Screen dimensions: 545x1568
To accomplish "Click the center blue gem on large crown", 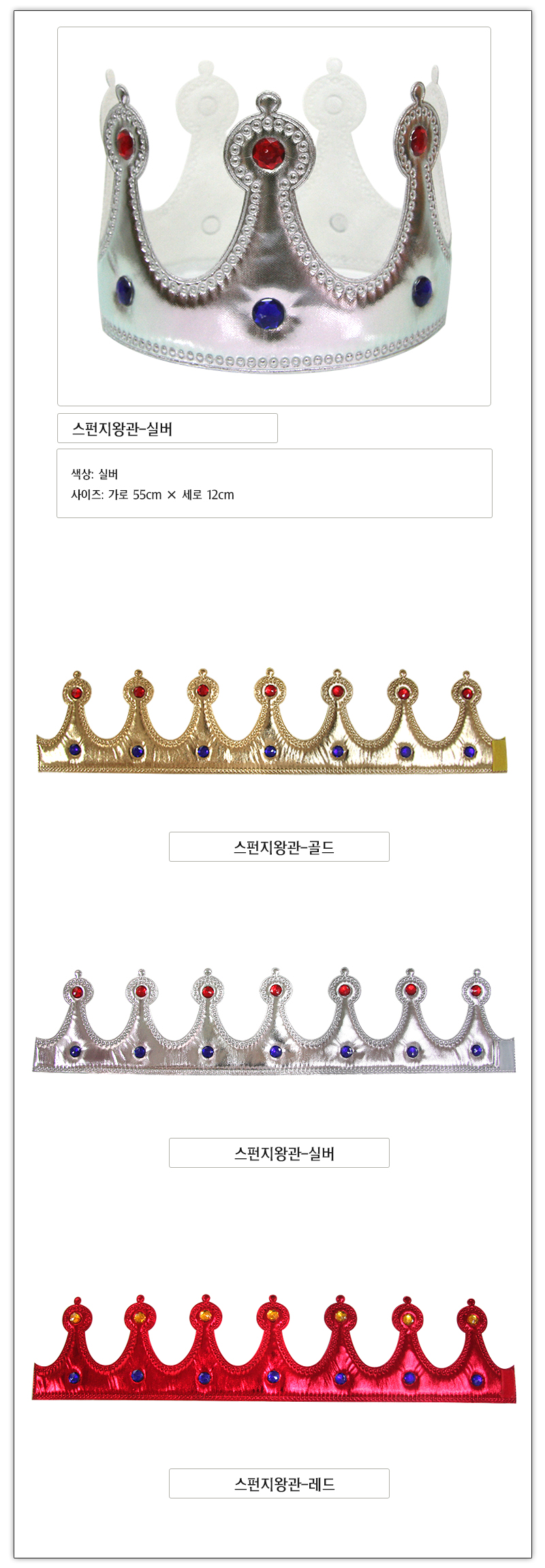I will pyautogui.click(x=267, y=314).
